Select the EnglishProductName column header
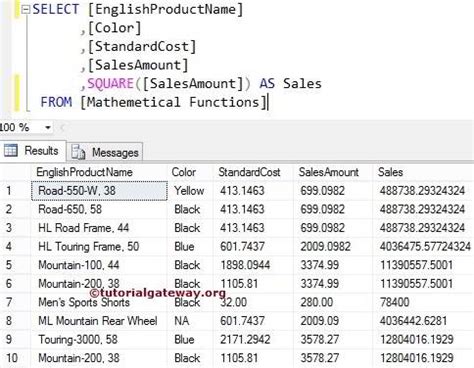Screen dimensions: 474x368 pyautogui.click(x=99, y=172)
